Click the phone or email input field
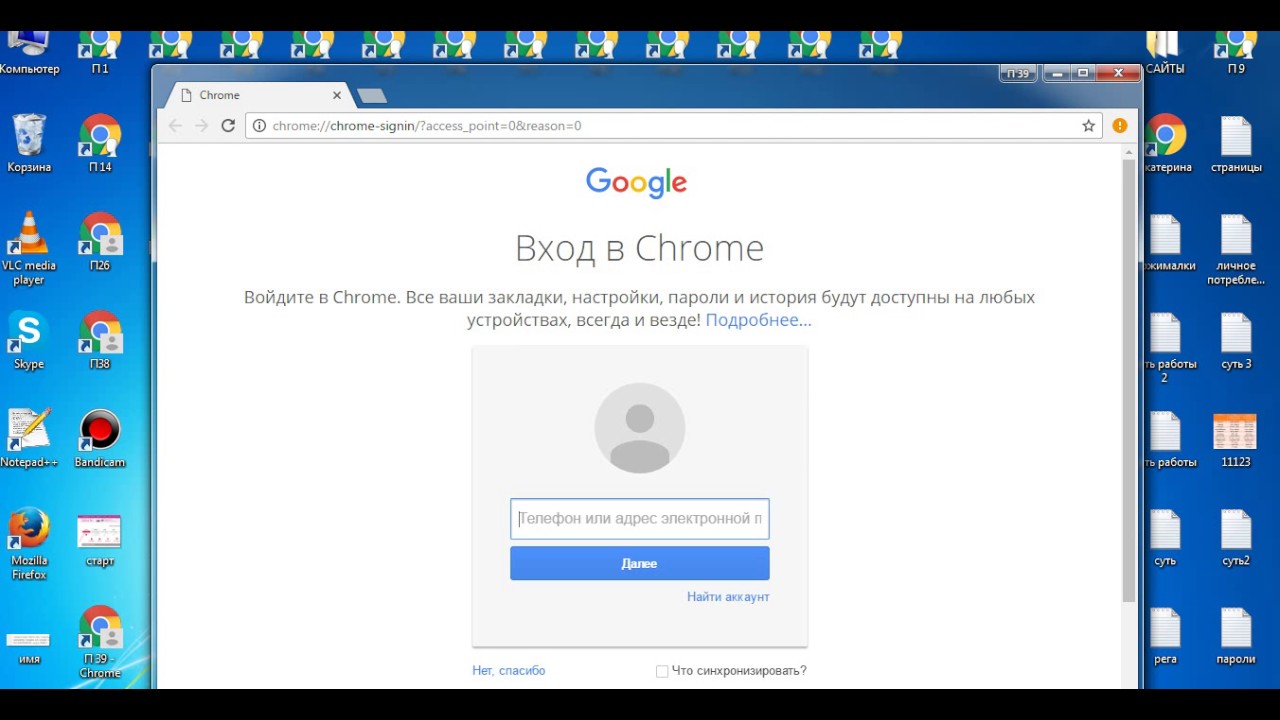The height and width of the screenshot is (720, 1280). coord(640,519)
